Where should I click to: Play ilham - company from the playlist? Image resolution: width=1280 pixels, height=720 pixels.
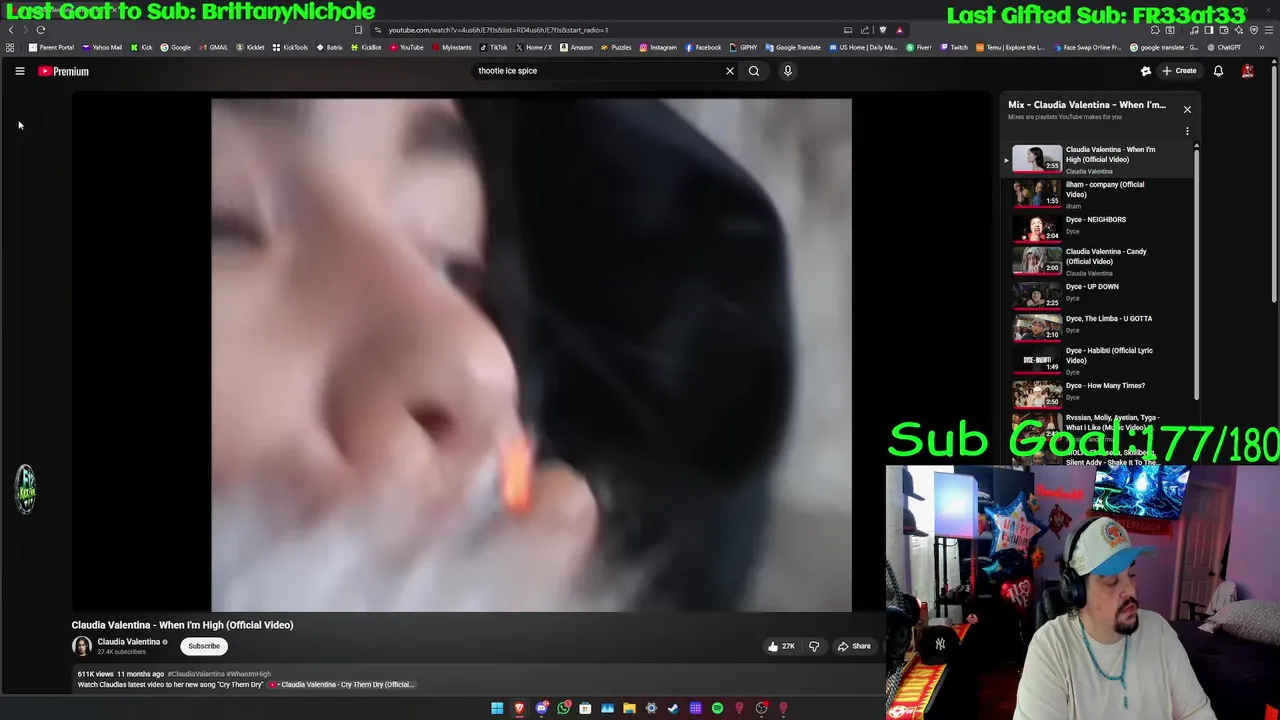click(1098, 194)
